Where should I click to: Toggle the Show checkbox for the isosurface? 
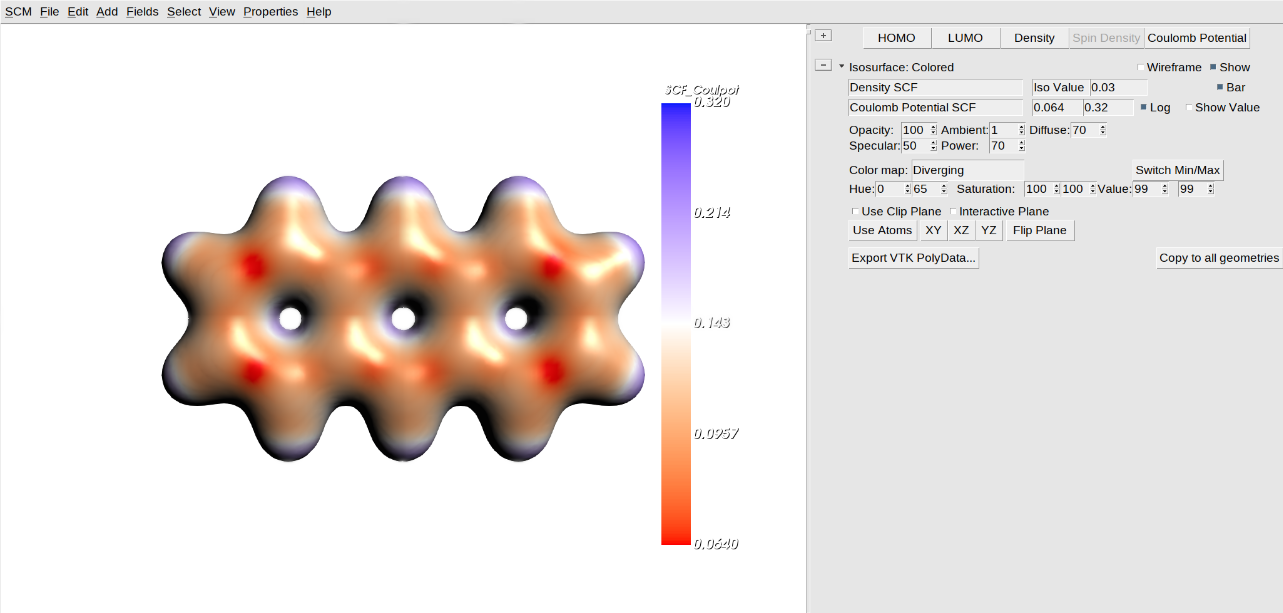click(1215, 67)
